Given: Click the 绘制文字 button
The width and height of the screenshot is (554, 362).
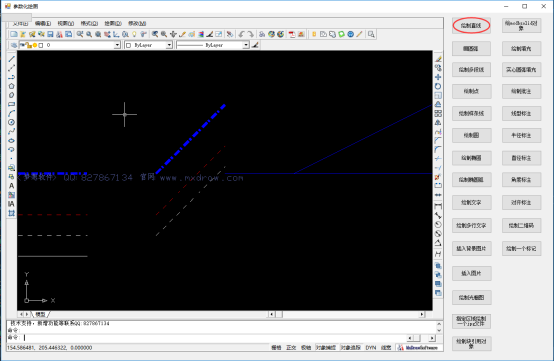Looking at the screenshot, I should click(x=471, y=203).
